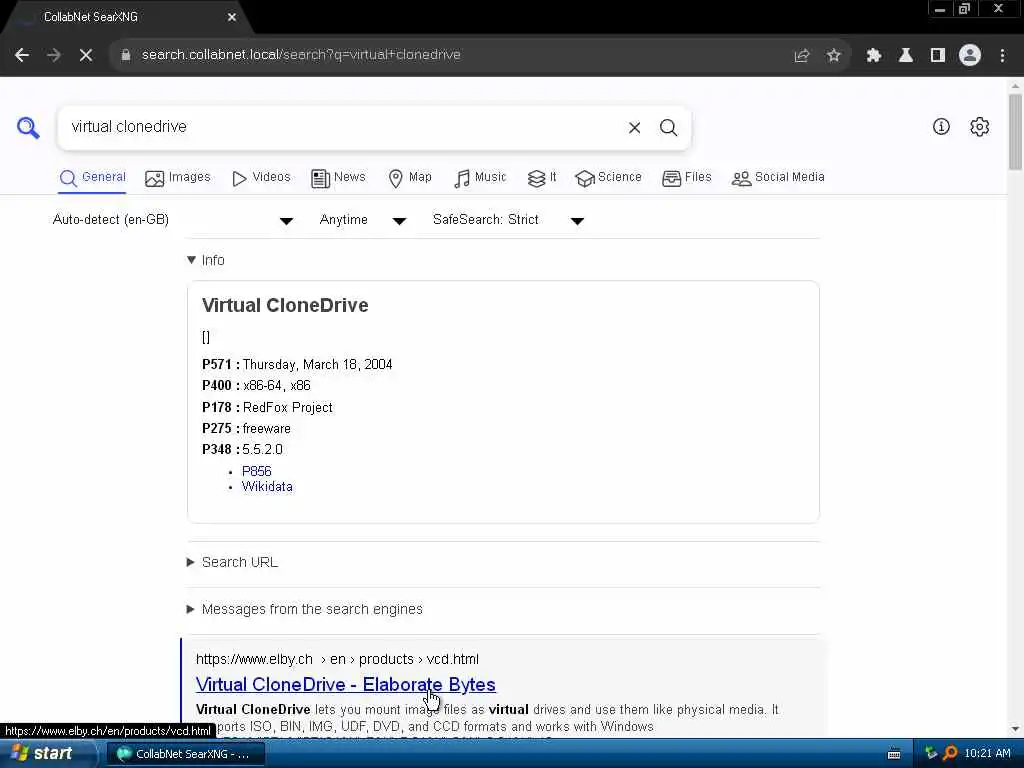Screen dimensions: 1024x768
Task: Open the Wikidata link
Action: pyautogui.click(x=267, y=487)
